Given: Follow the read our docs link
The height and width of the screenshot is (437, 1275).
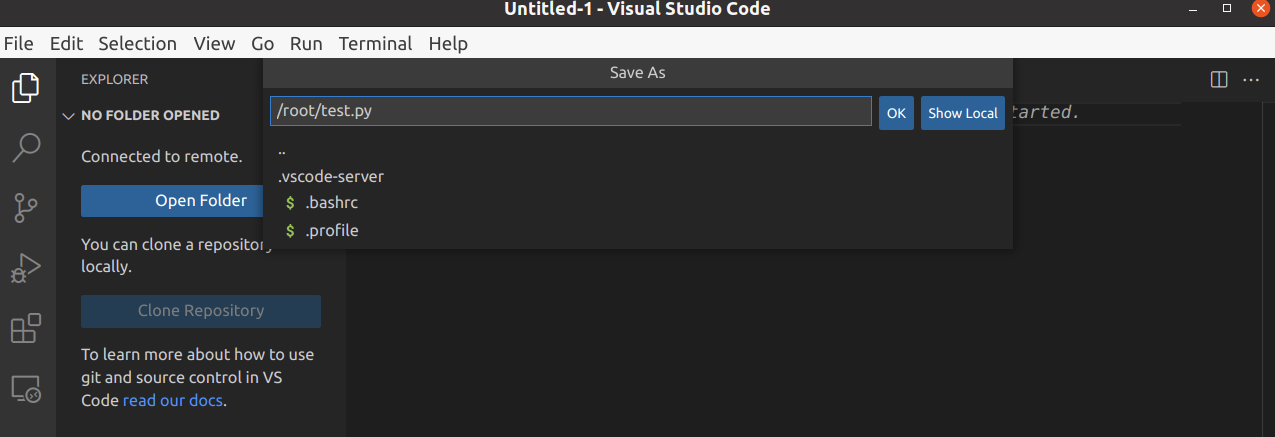Looking at the screenshot, I should point(173,400).
